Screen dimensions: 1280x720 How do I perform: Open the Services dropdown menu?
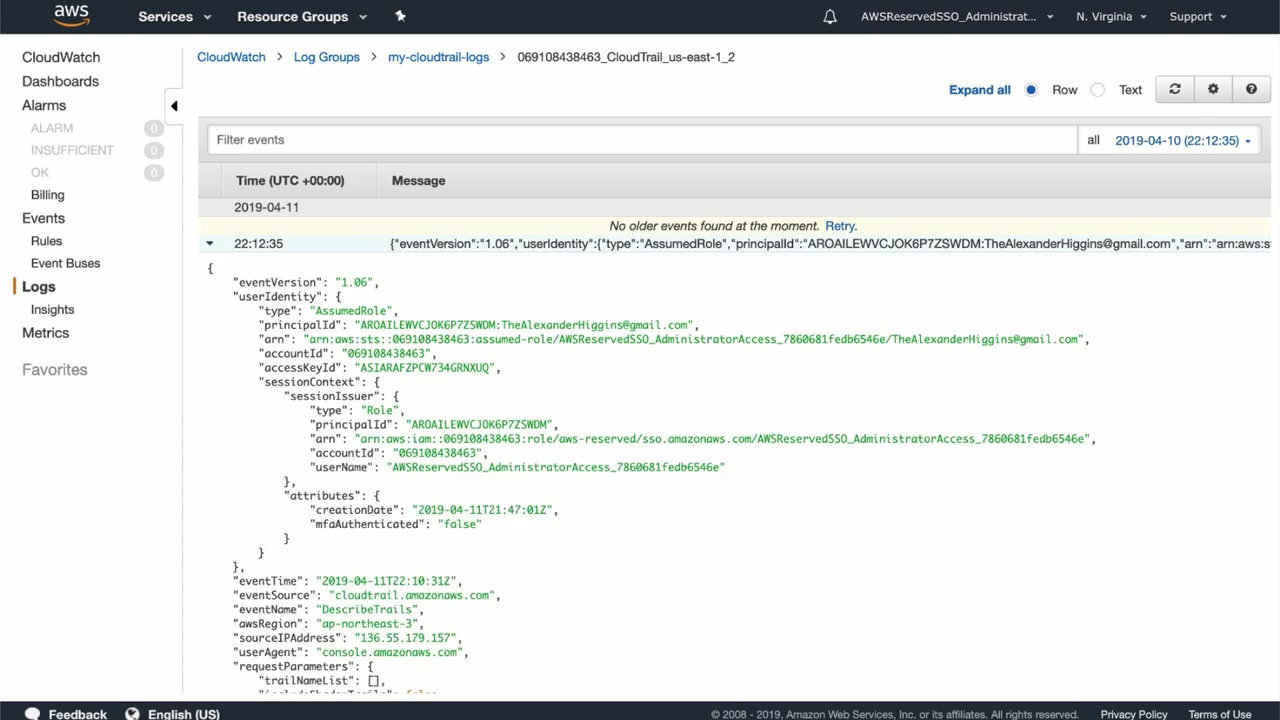(x=174, y=17)
